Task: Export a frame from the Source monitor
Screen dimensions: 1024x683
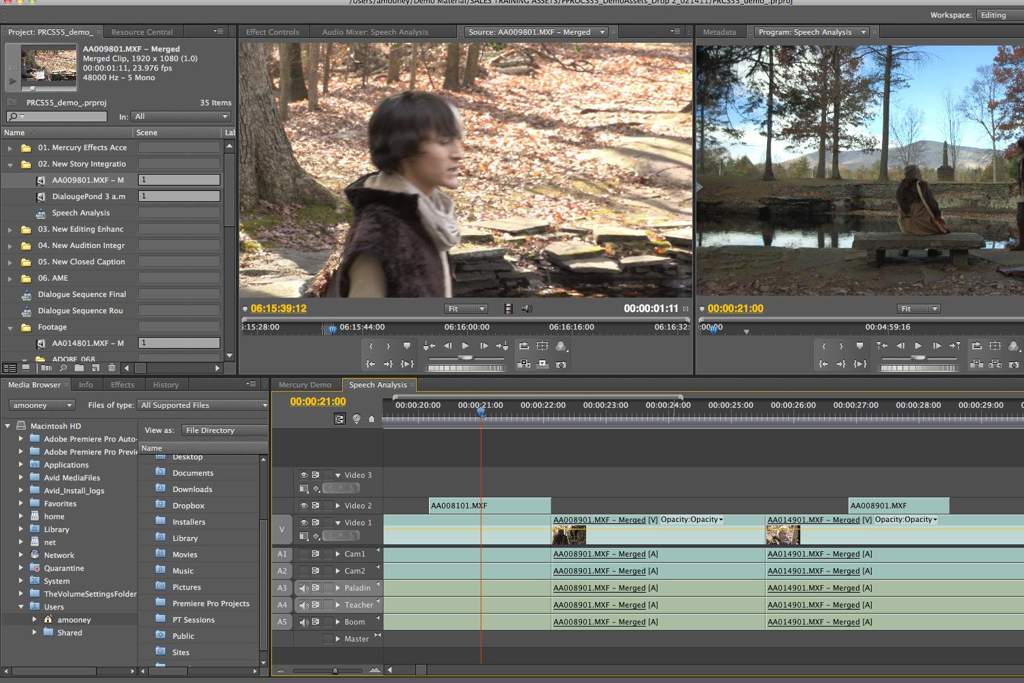Action: pyautogui.click(x=561, y=364)
